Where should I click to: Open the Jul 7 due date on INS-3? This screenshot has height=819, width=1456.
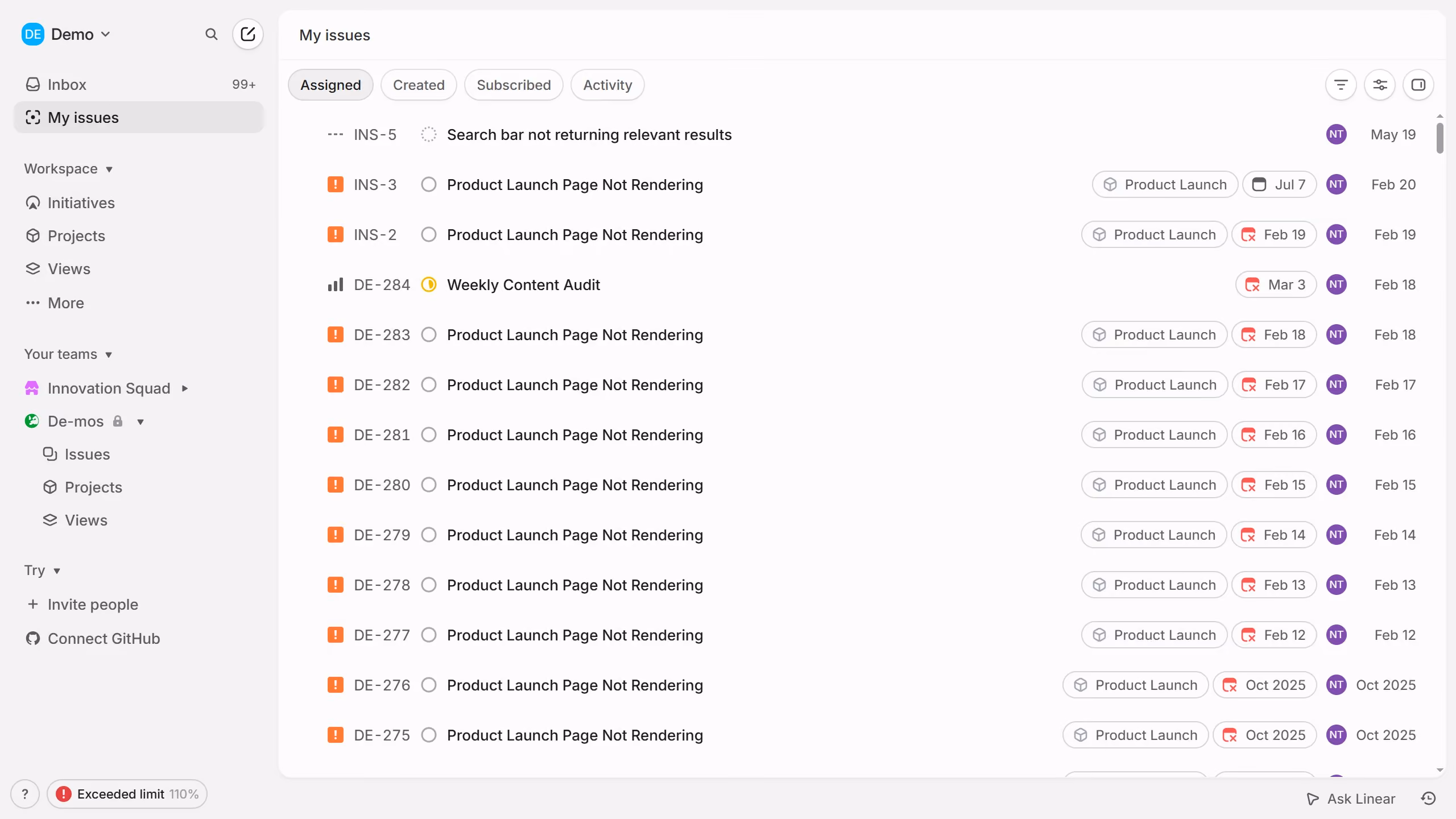pyautogui.click(x=1280, y=184)
